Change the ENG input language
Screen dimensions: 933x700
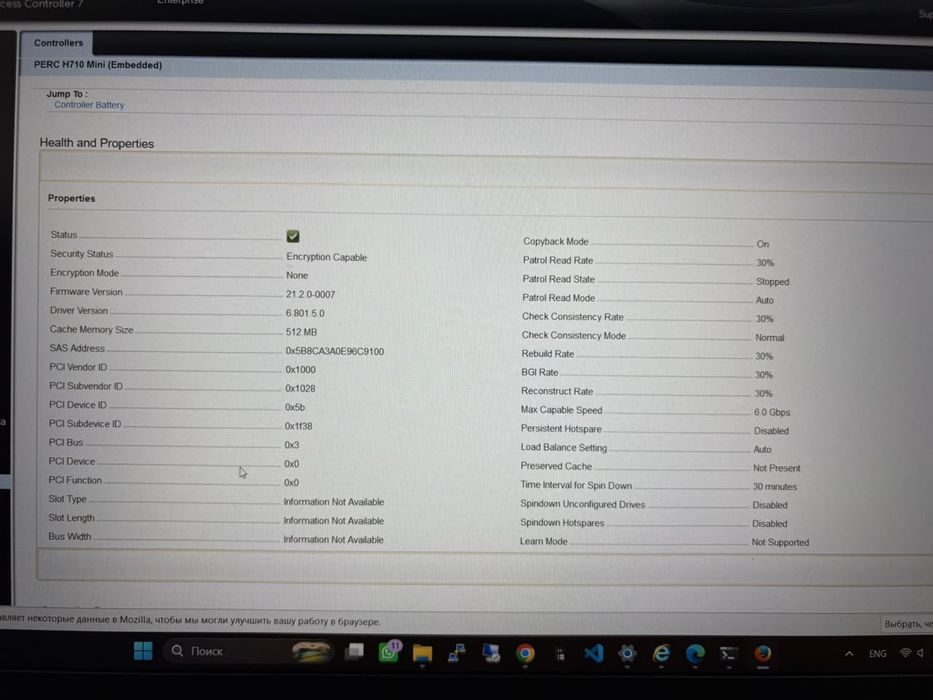click(x=877, y=654)
